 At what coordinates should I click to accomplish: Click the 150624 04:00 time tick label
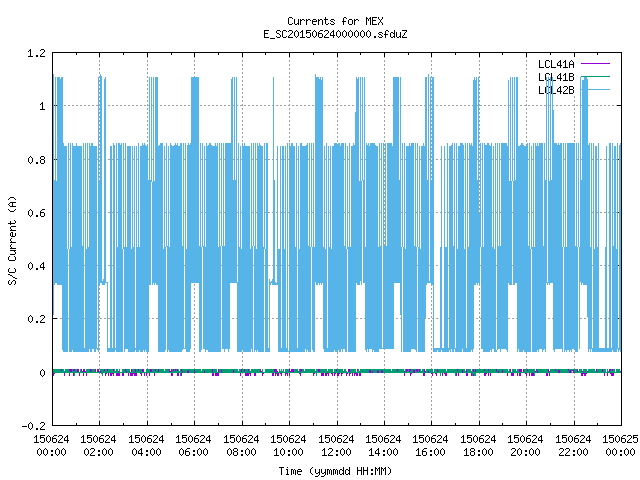pos(146,446)
